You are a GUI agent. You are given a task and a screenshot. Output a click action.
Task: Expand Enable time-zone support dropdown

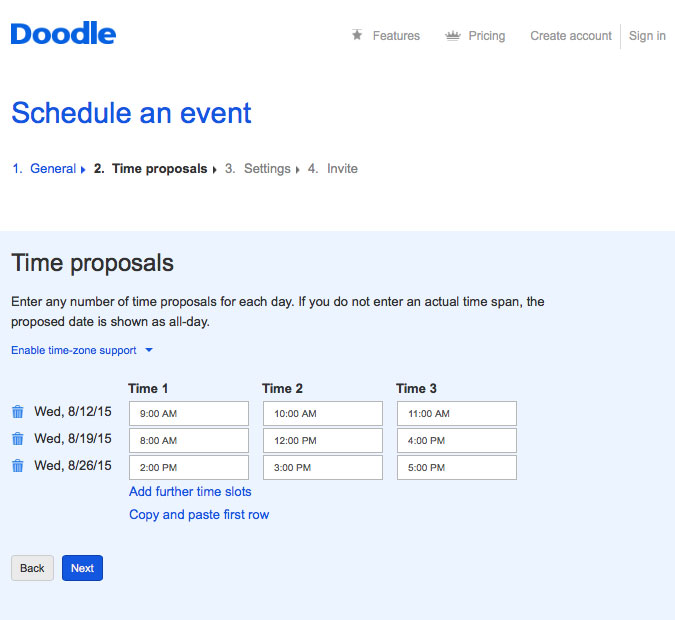point(82,351)
